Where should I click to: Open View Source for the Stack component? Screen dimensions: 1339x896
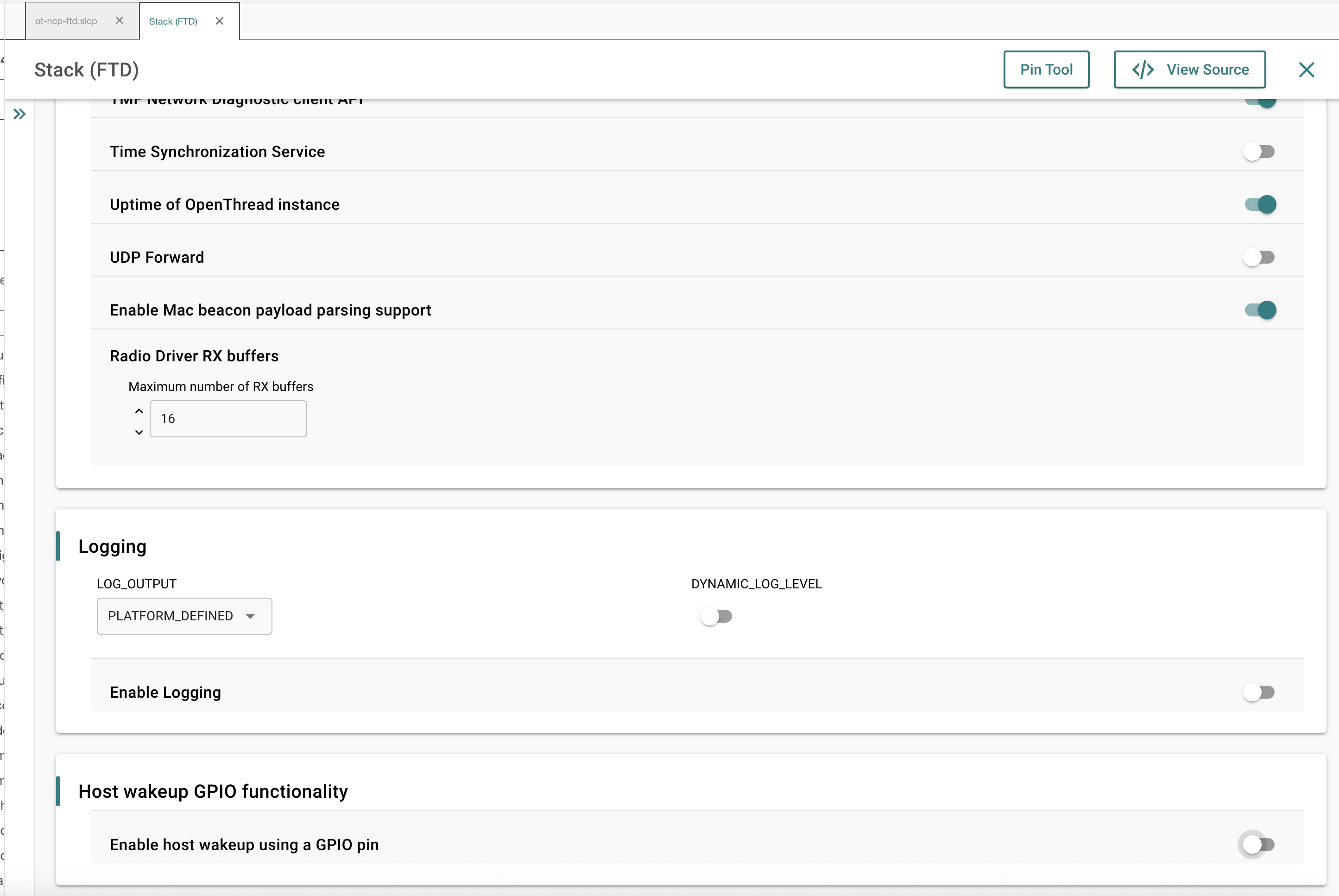(1189, 69)
